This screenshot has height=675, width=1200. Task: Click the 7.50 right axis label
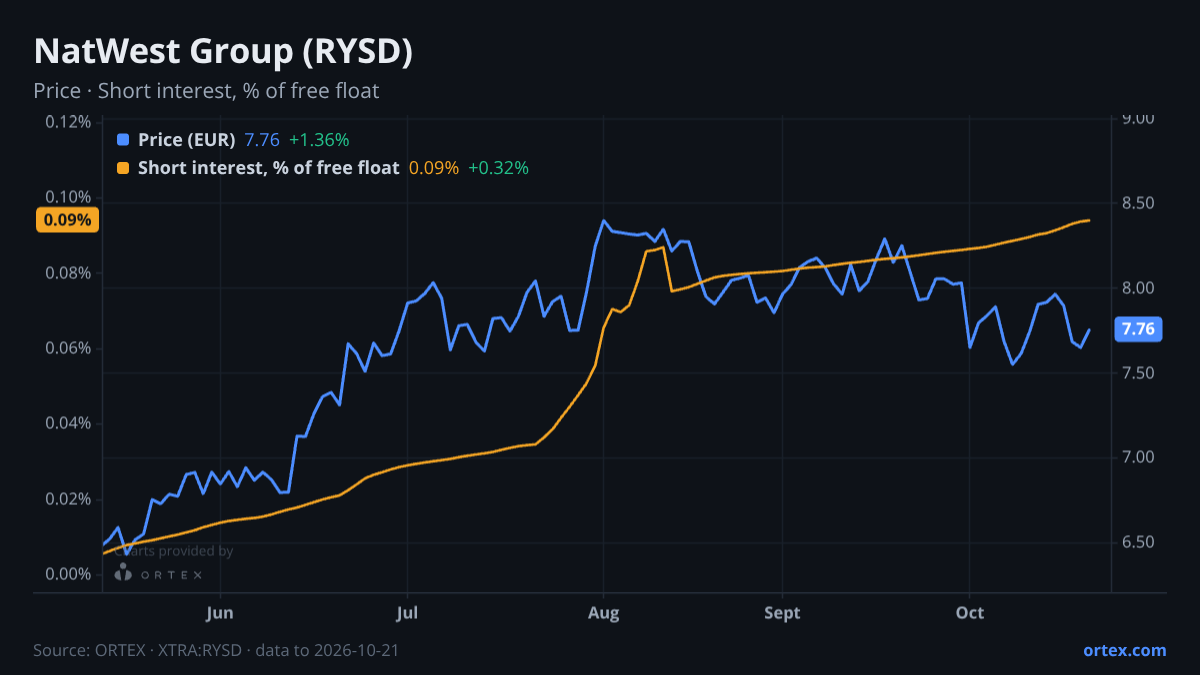[1139, 373]
